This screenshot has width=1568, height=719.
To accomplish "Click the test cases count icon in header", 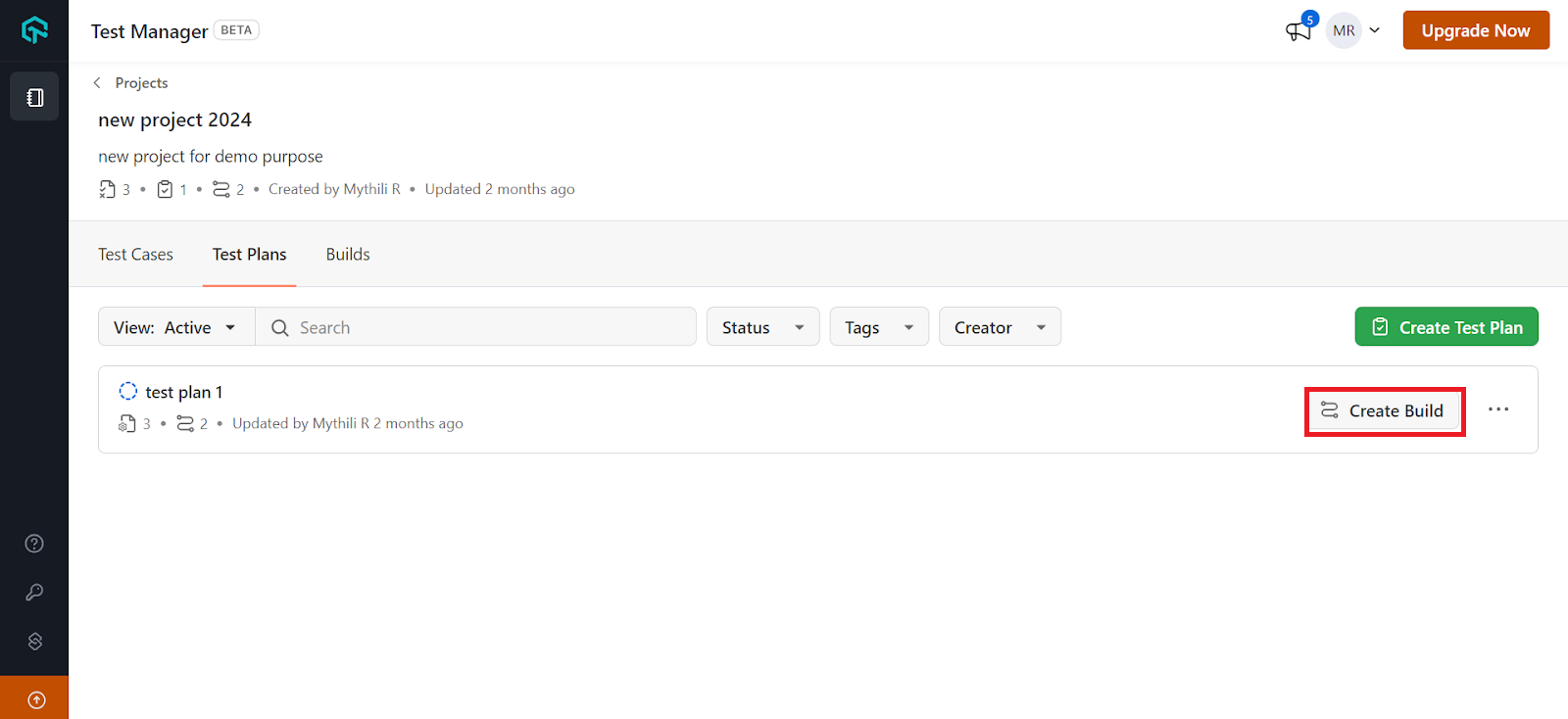I will [x=107, y=189].
